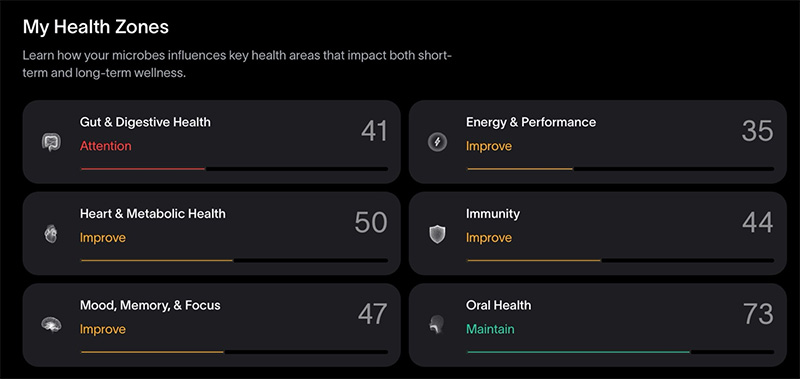Click the red Attention status label
800x379 pixels.
[x=106, y=146]
